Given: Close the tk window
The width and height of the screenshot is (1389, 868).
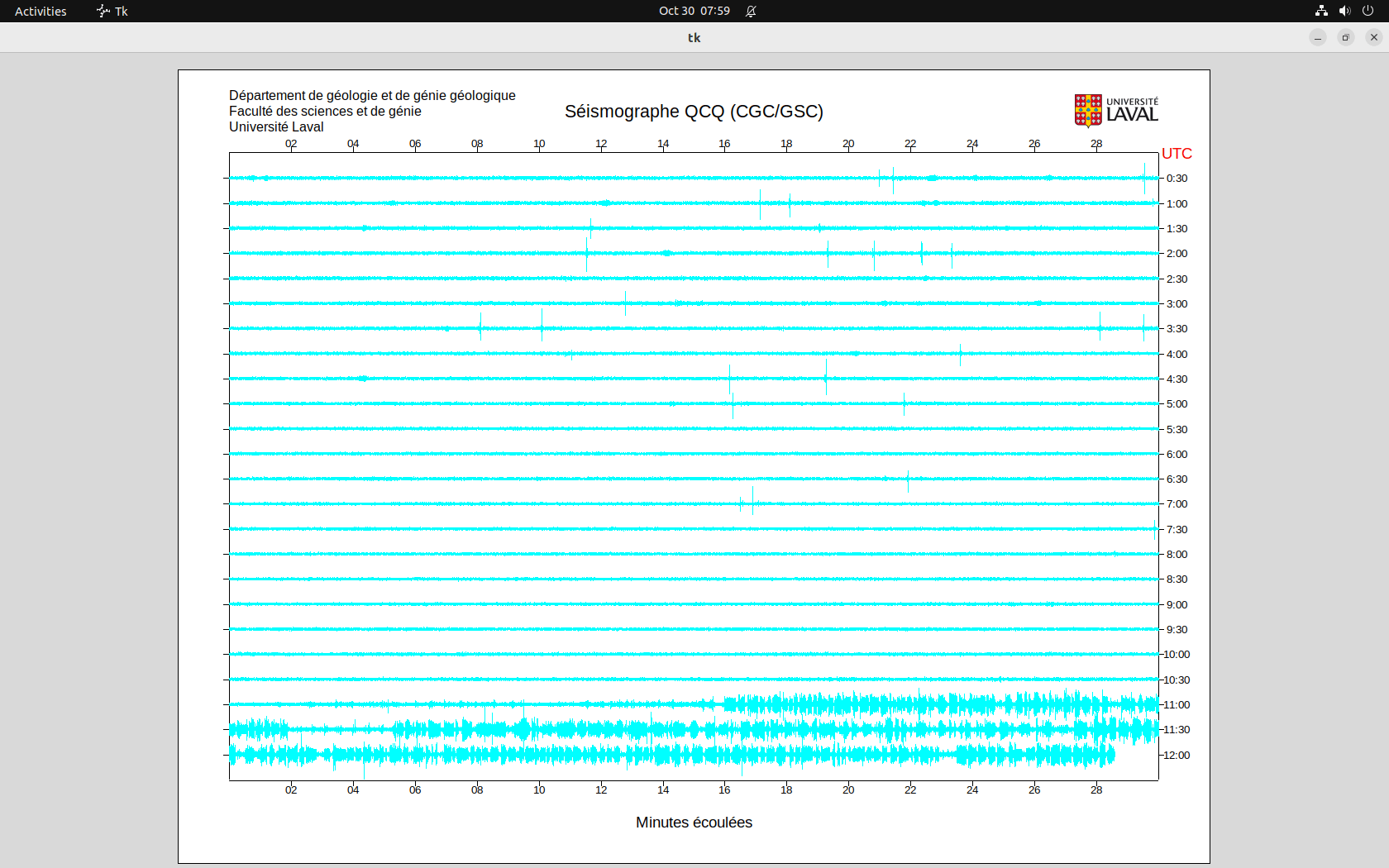Looking at the screenshot, I should point(1374,37).
